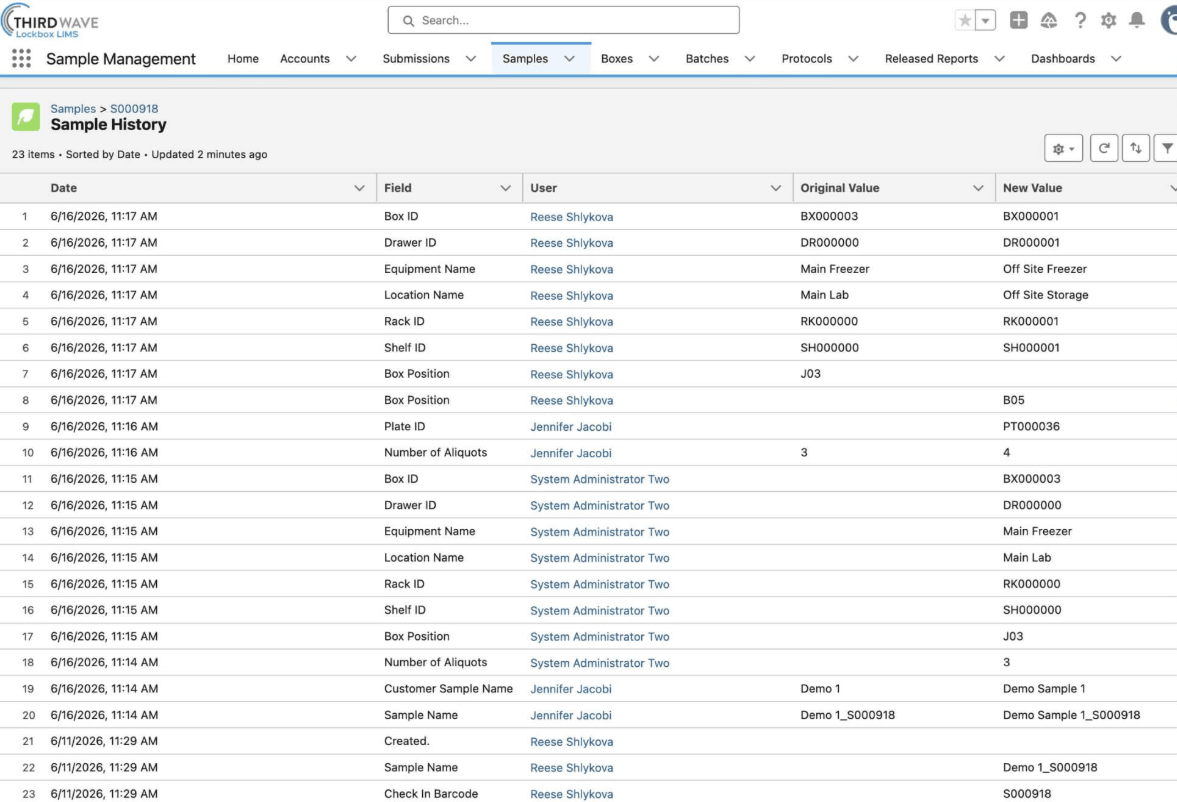Open the Accounts tab

pyautogui.click(x=305, y=59)
